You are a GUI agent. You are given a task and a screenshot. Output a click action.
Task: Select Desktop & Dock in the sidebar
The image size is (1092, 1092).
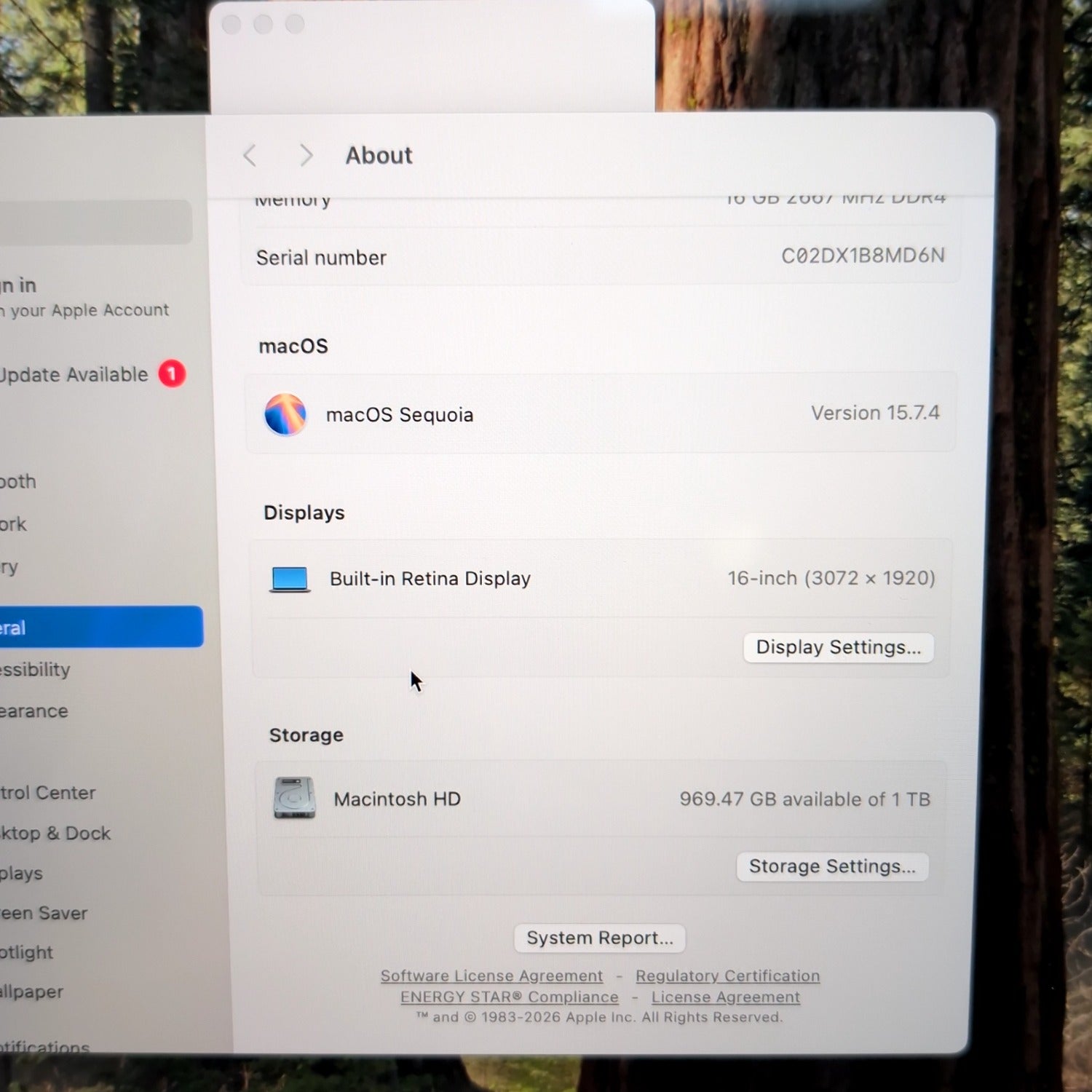click(x=55, y=834)
